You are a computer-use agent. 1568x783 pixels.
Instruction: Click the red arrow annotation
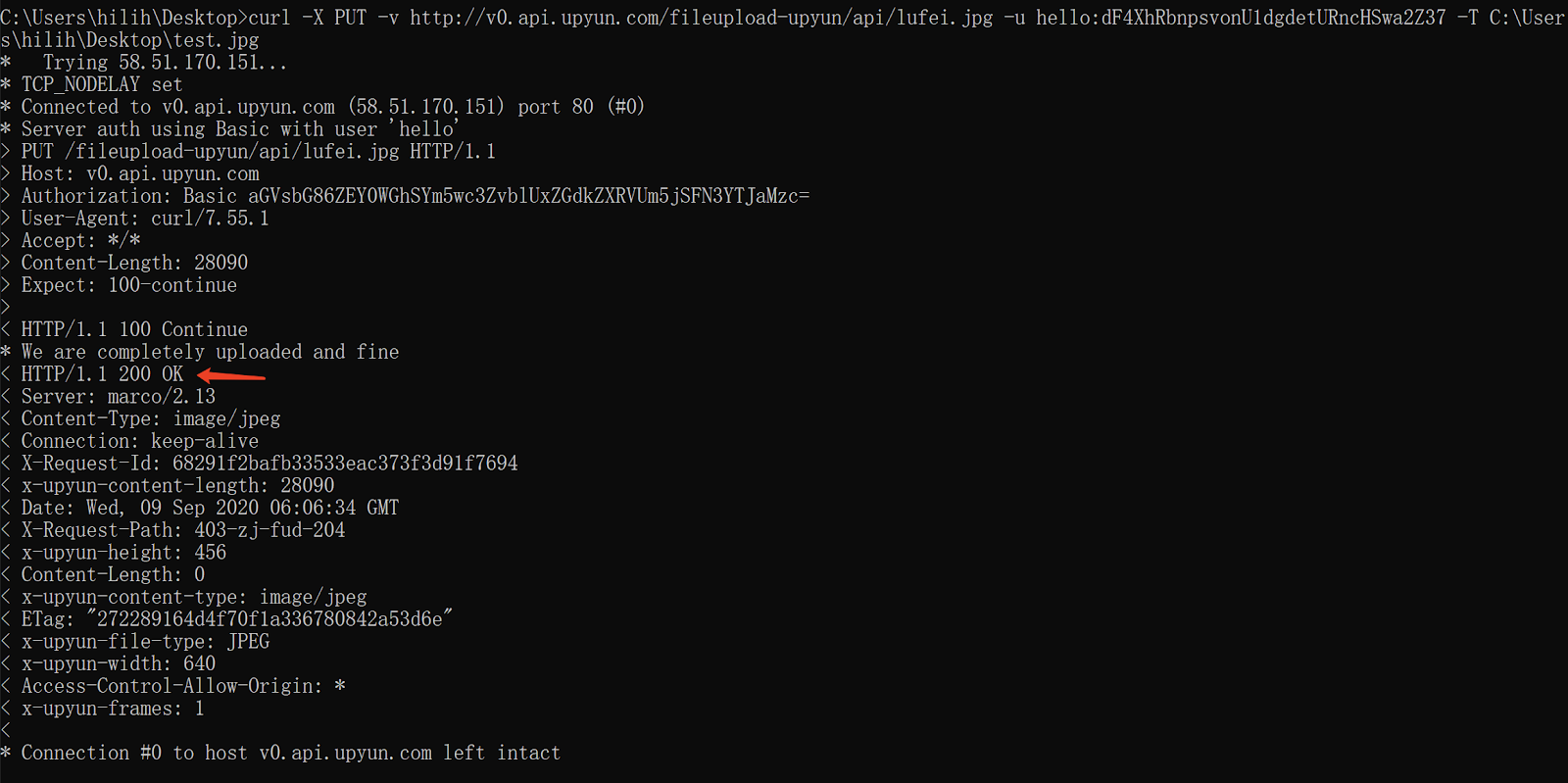pyautogui.click(x=231, y=375)
